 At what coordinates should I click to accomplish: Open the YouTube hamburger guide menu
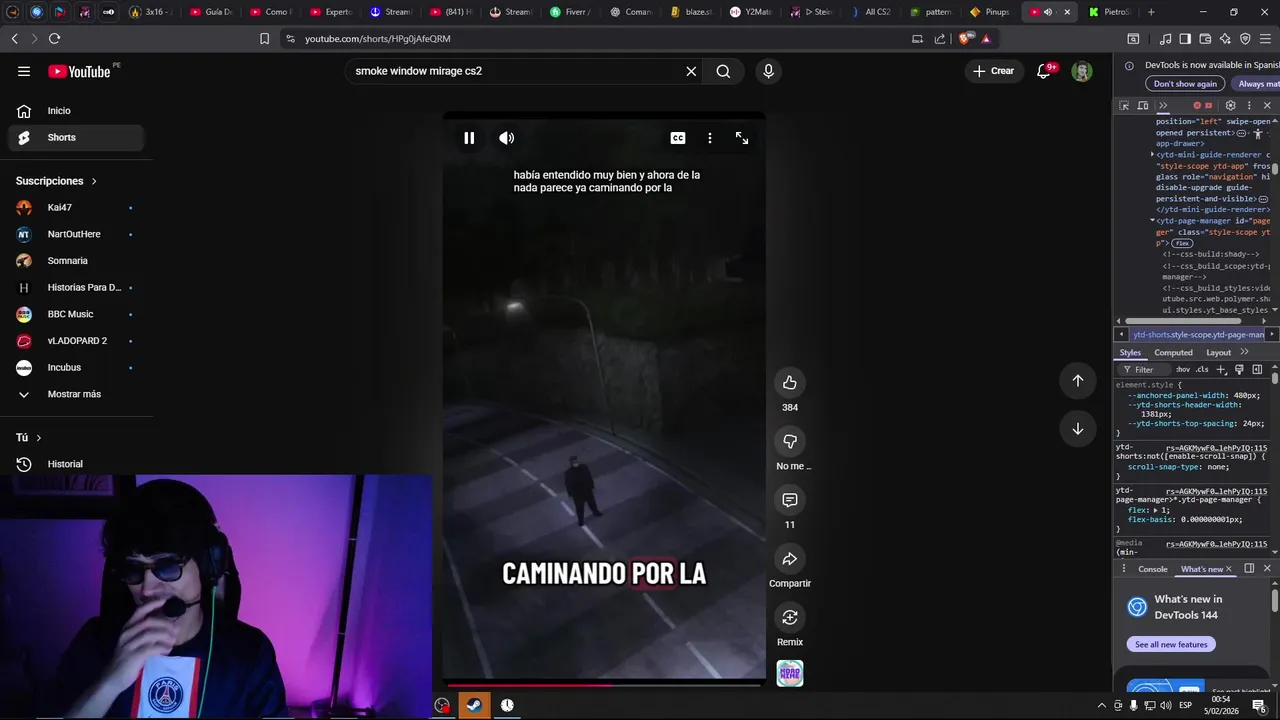click(x=24, y=71)
